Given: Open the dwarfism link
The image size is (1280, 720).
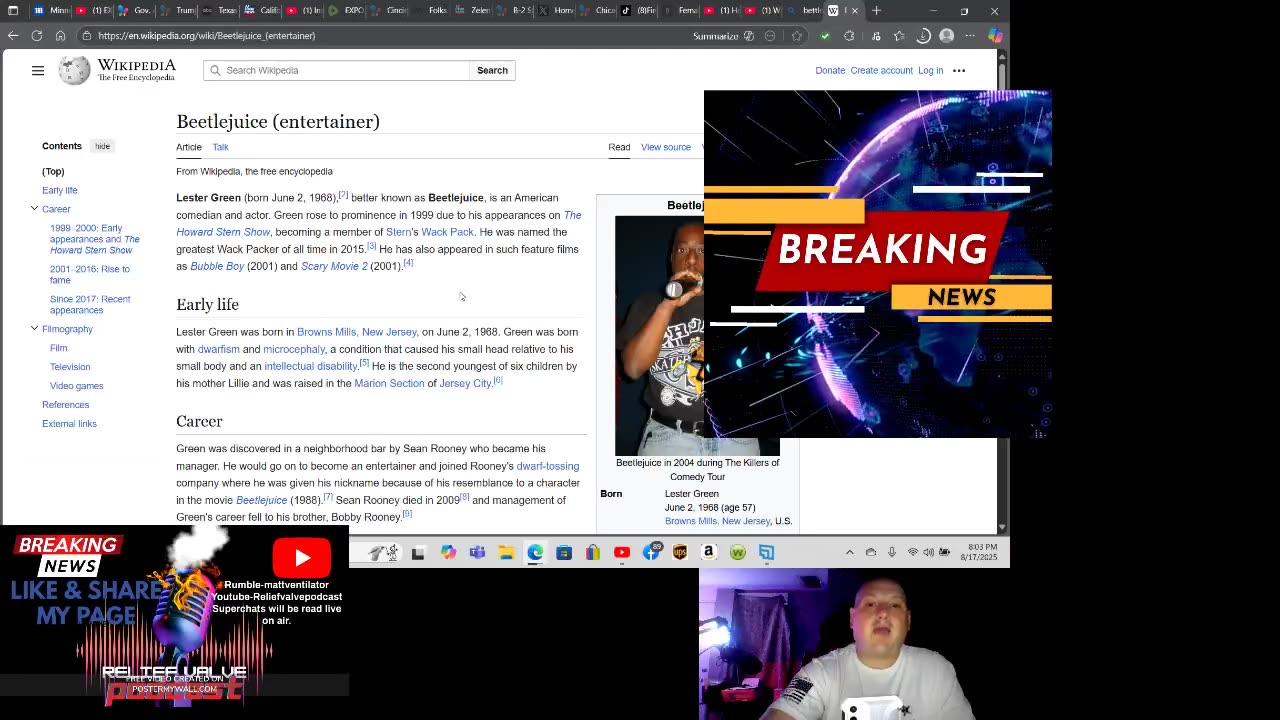Looking at the screenshot, I should 218,349.
